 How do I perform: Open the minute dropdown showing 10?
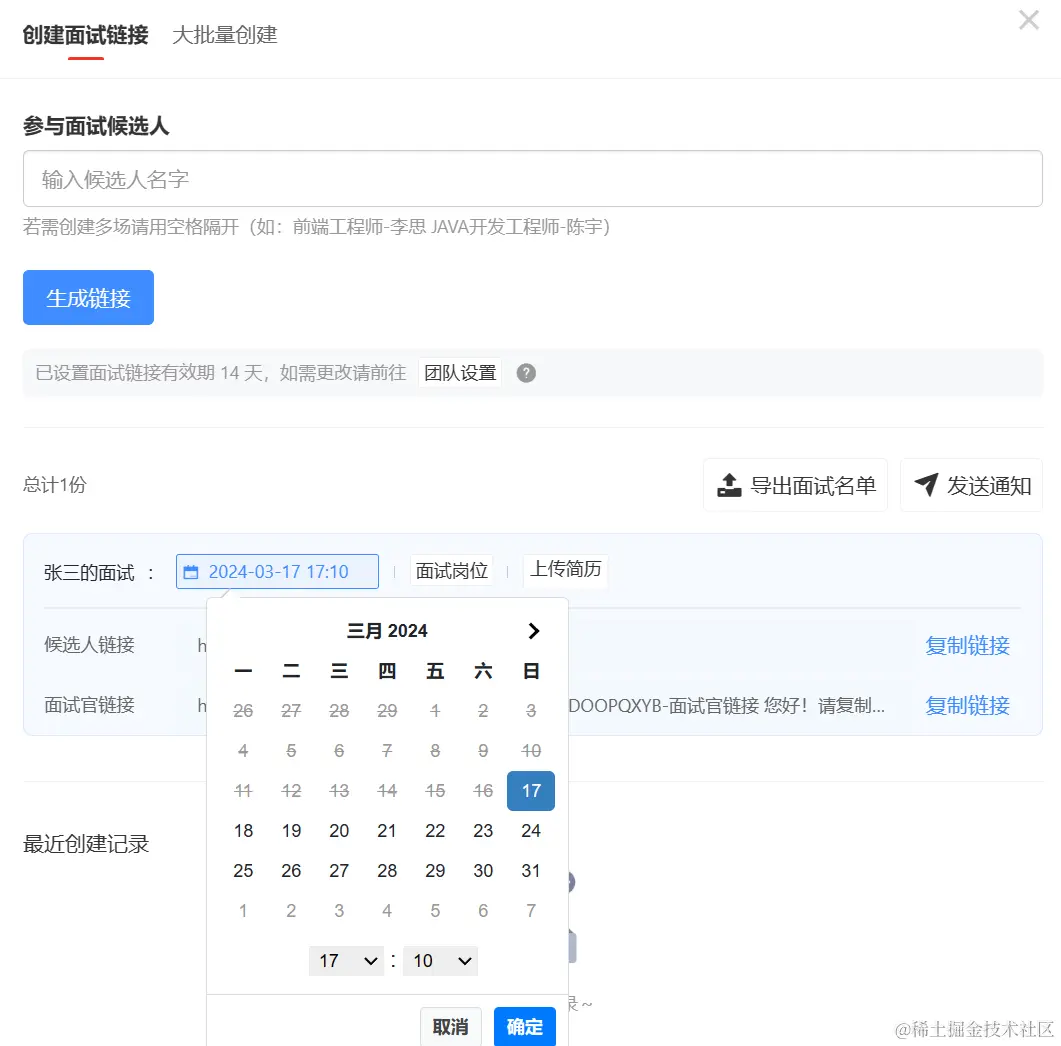441,961
